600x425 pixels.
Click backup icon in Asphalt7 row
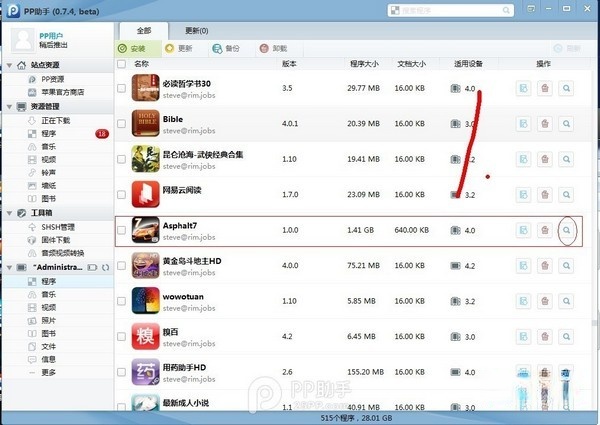tap(523, 230)
